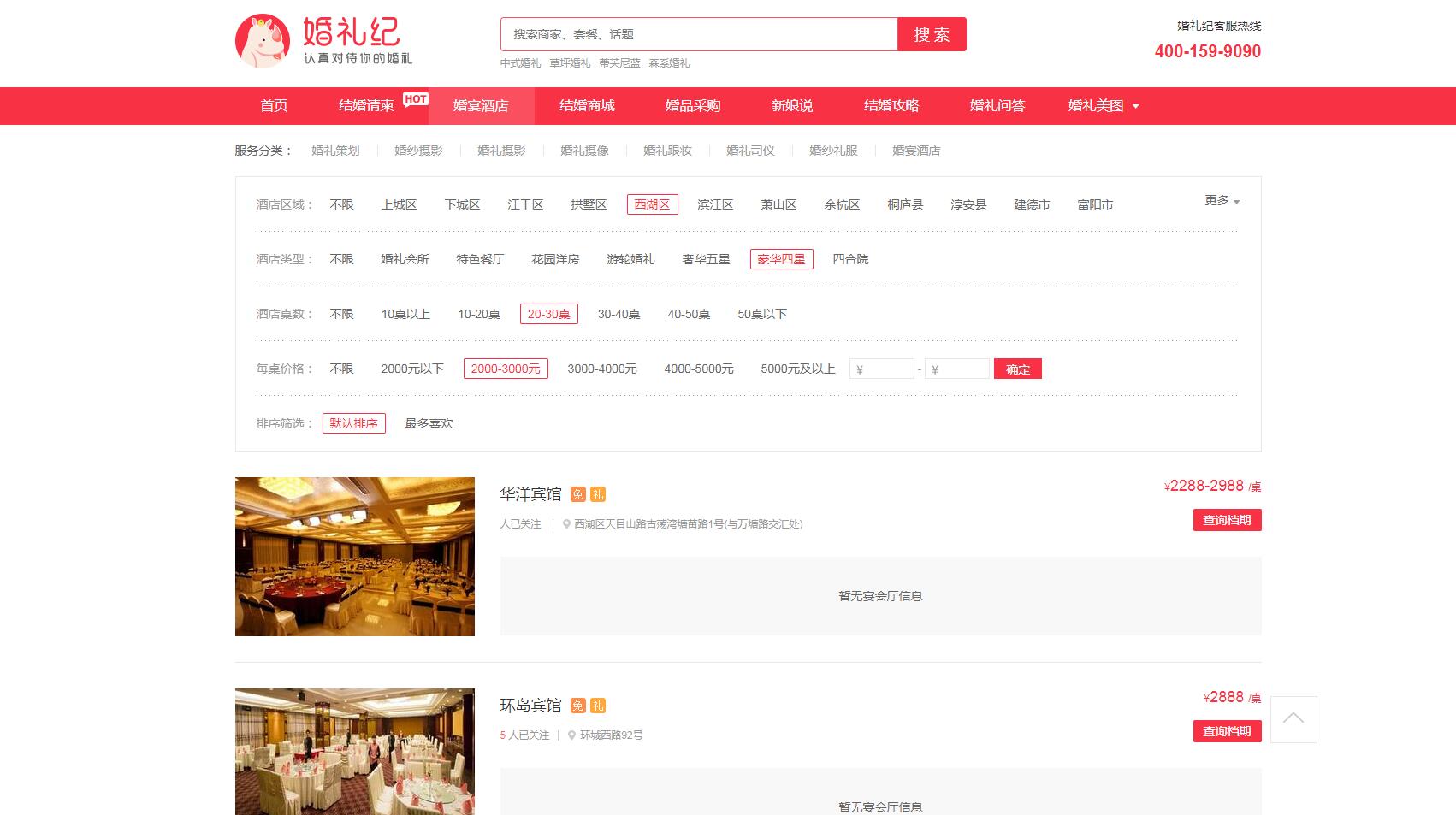Open the 环岛宾馆 banquet hall photo
The height and width of the screenshot is (815, 1456).
(x=355, y=752)
